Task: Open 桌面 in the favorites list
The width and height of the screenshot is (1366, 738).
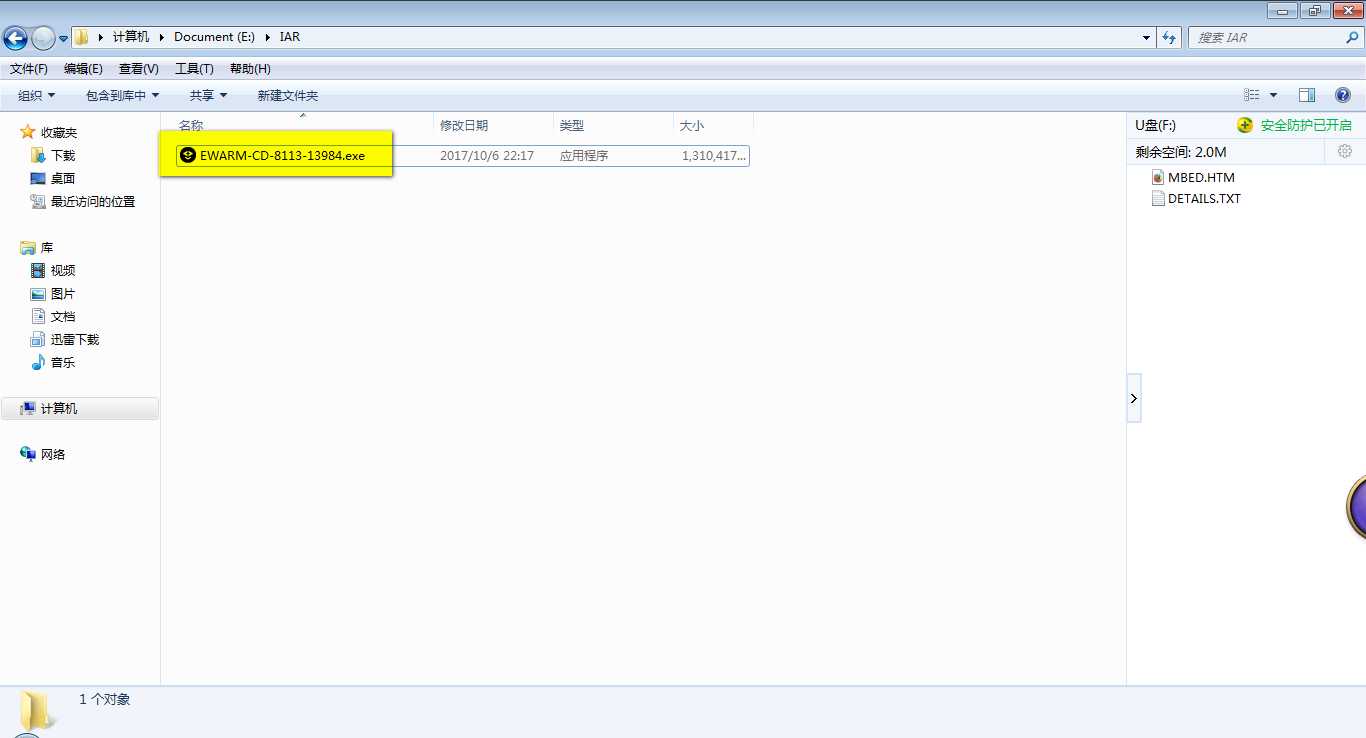Action: [x=63, y=178]
